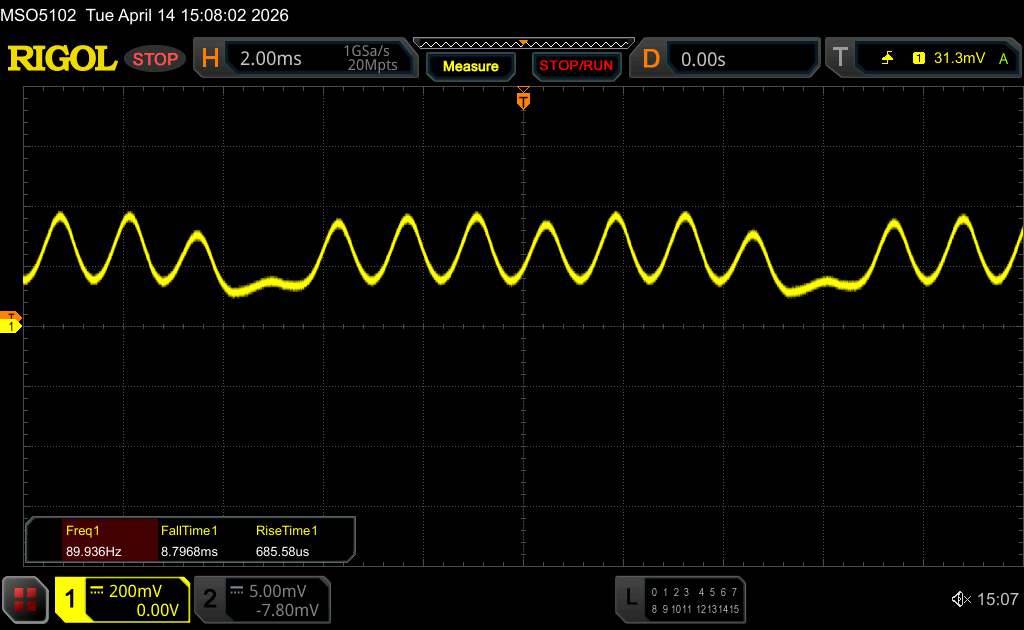The height and width of the screenshot is (630, 1024).
Task: Select the Freq1 measurement item
Action: click(x=92, y=540)
